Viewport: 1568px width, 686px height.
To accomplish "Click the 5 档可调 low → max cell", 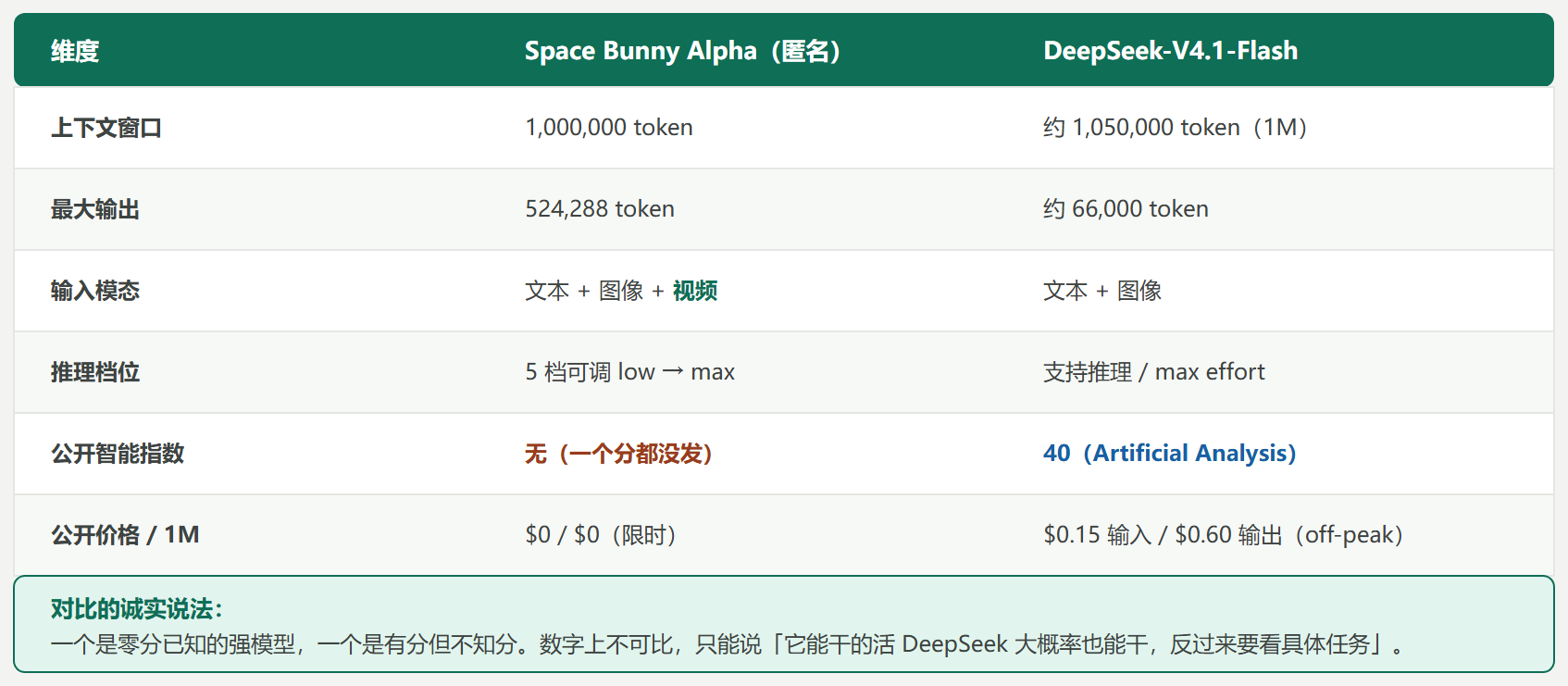I will click(x=629, y=372).
